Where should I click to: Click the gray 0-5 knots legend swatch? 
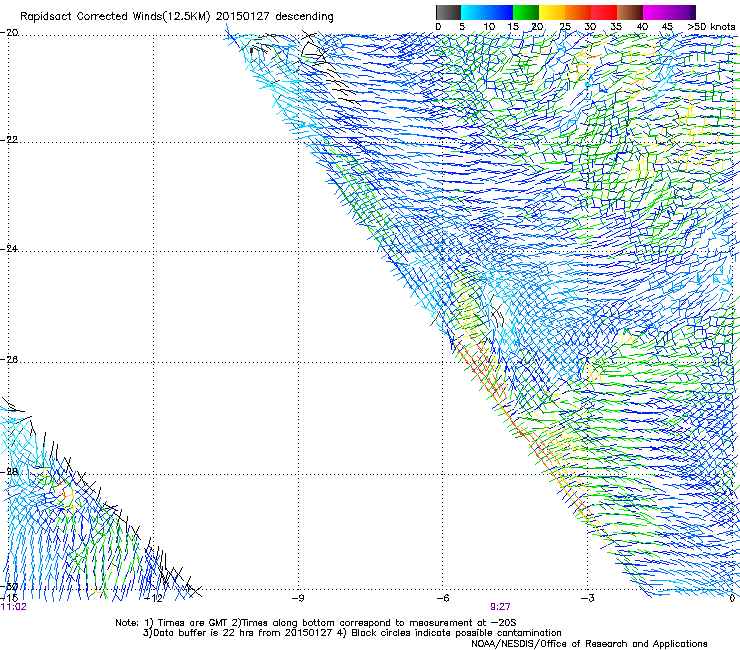coord(448,12)
